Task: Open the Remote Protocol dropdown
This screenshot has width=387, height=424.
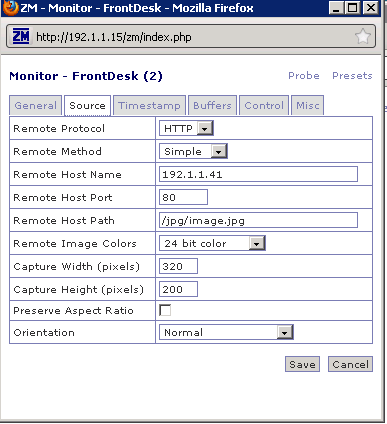Action: coord(186,128)
